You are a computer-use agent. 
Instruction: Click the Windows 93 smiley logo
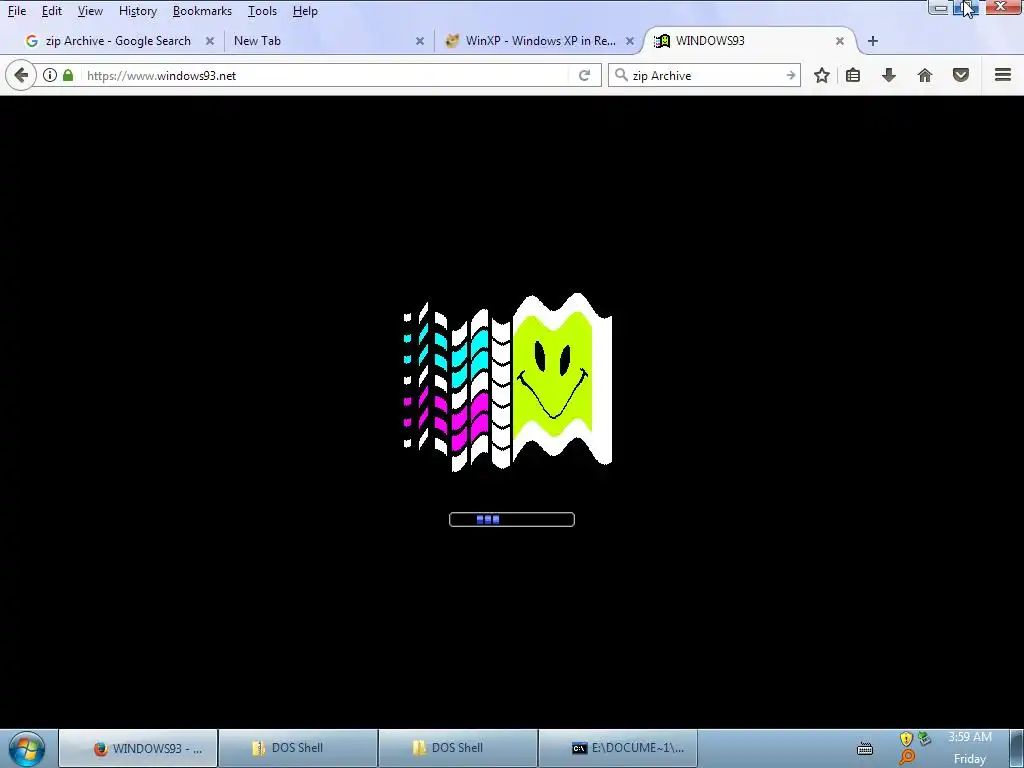(508, 382)
